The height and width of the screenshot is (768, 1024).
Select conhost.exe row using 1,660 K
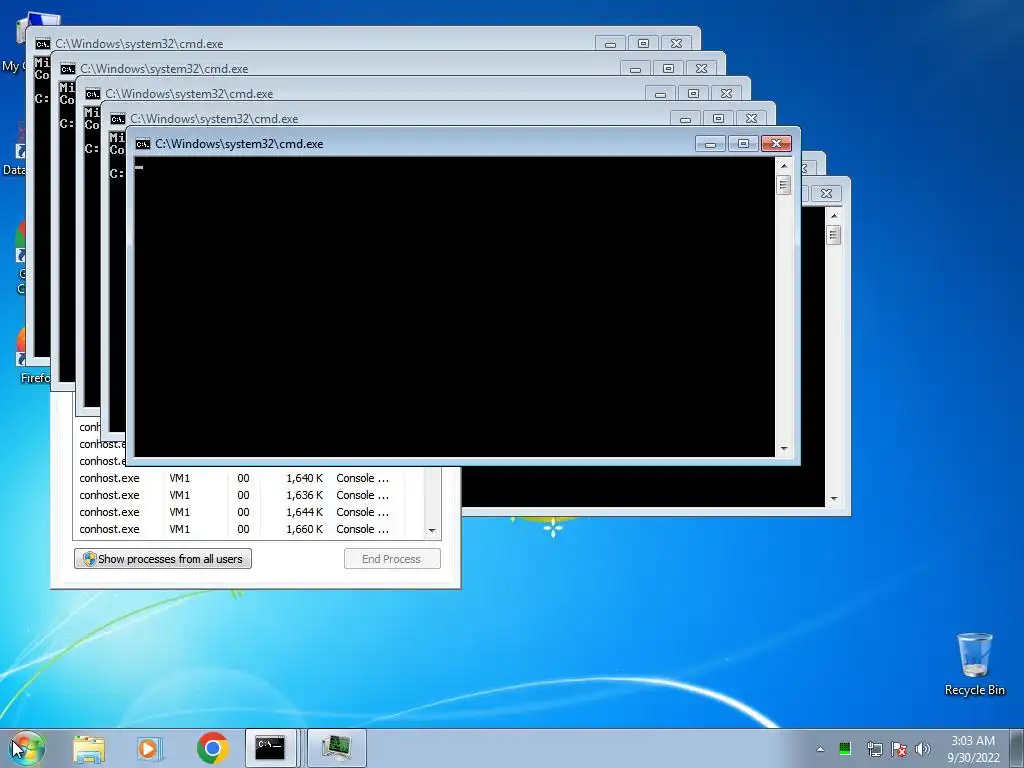(248, 529)
